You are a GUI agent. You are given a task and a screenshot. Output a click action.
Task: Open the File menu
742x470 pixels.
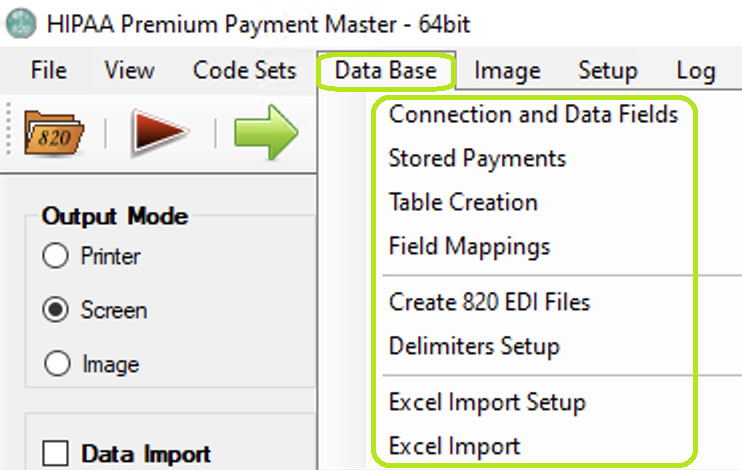[x=49, y=71]
